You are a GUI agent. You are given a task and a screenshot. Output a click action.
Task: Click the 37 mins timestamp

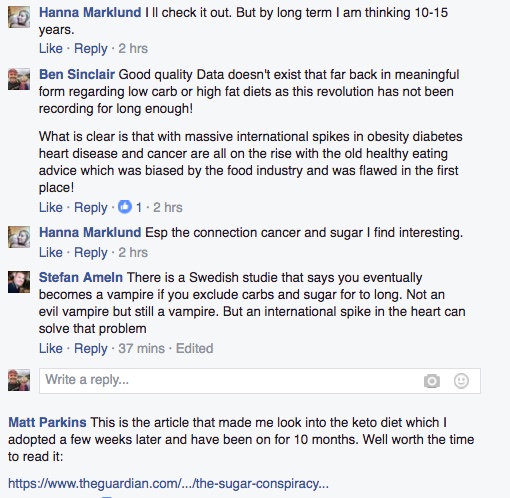coord(141,348)
